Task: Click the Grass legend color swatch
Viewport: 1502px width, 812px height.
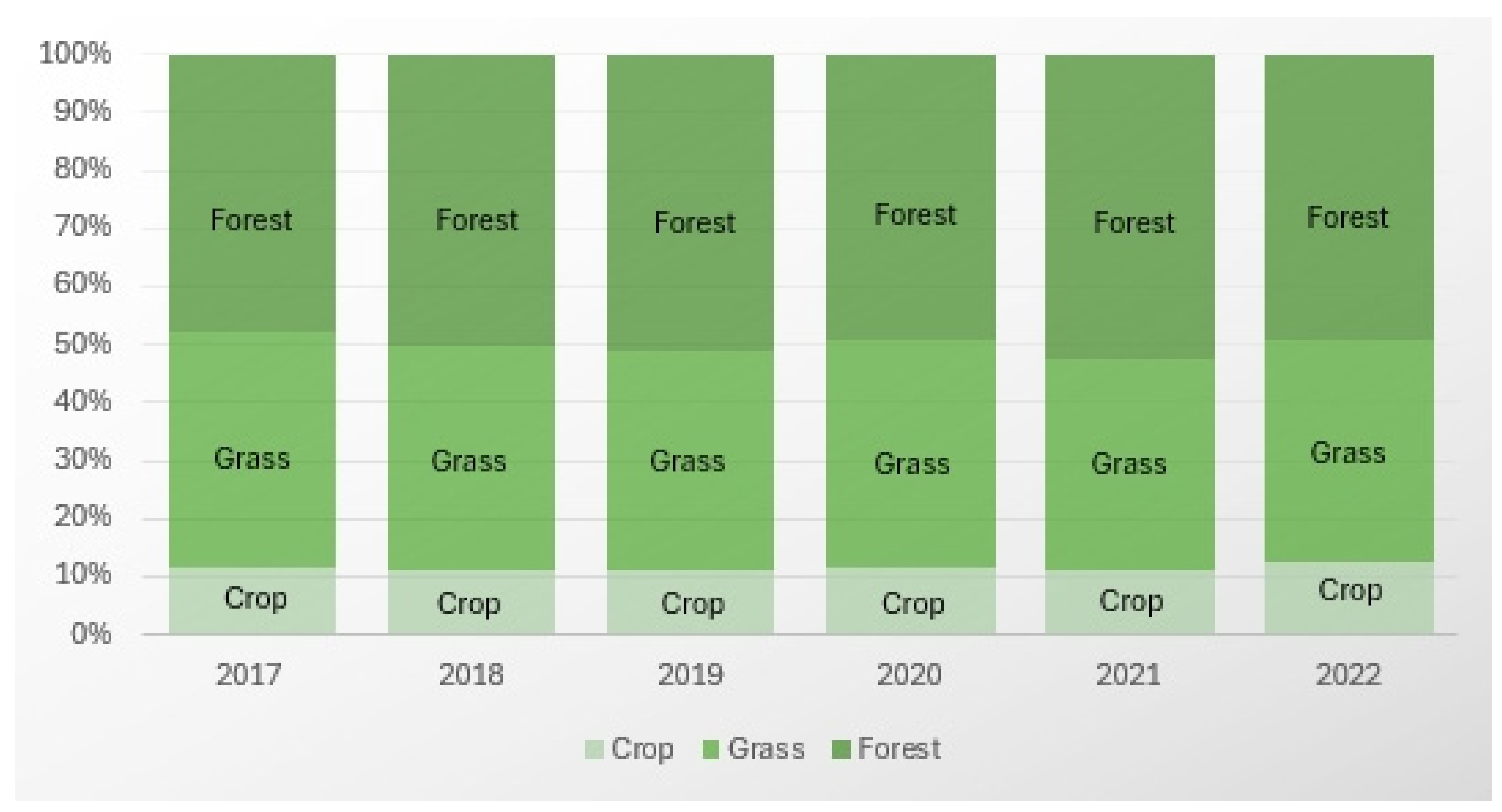Action: click(711, 749)
